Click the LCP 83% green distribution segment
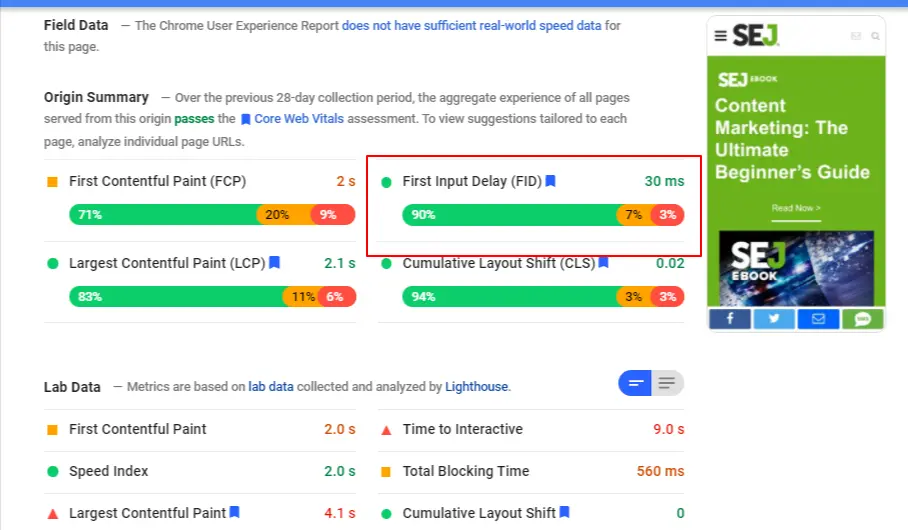Image resolution: width=908 pixels, height=530 pixels. point(176,297)
